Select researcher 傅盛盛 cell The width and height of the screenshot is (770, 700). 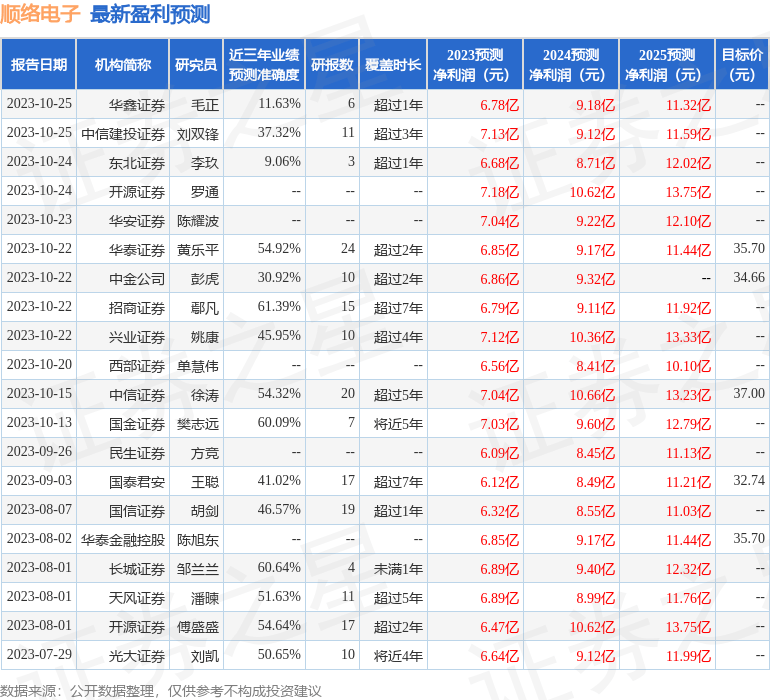click(x=197, y=626)
